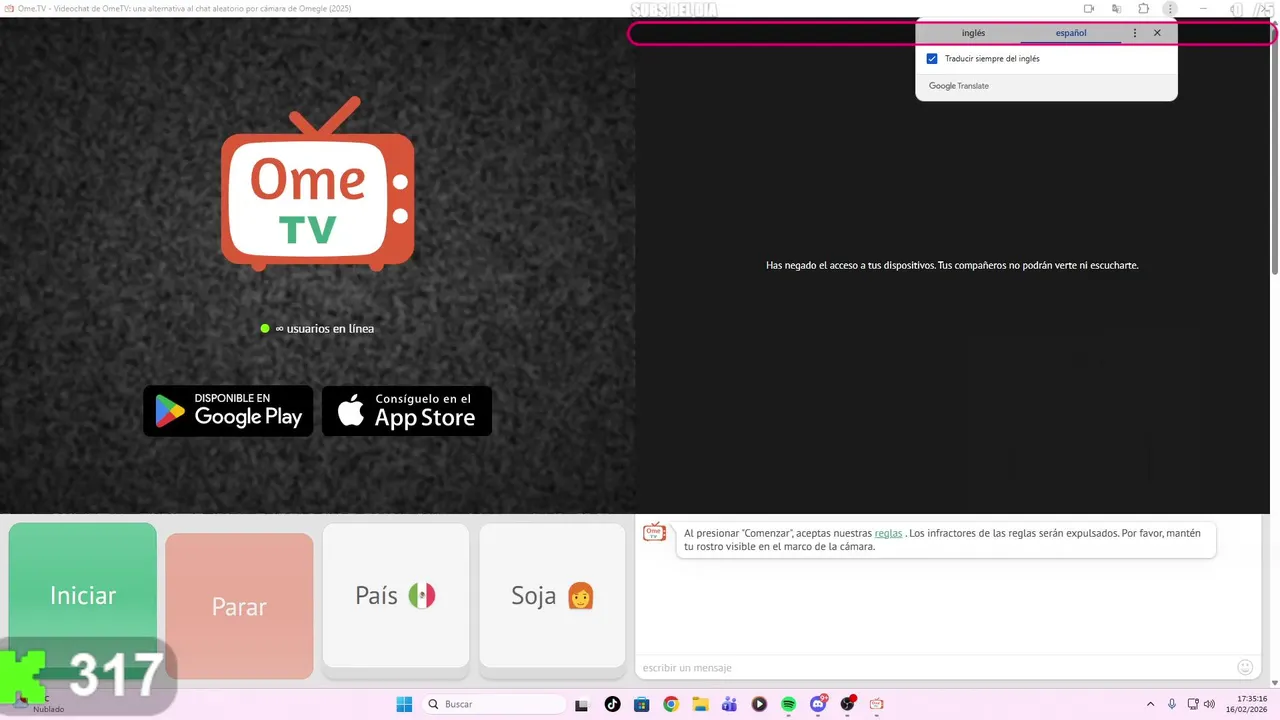The image size is (1280, 720).
Task: Open the media player taskbar icon
Action: click(759, 704)
